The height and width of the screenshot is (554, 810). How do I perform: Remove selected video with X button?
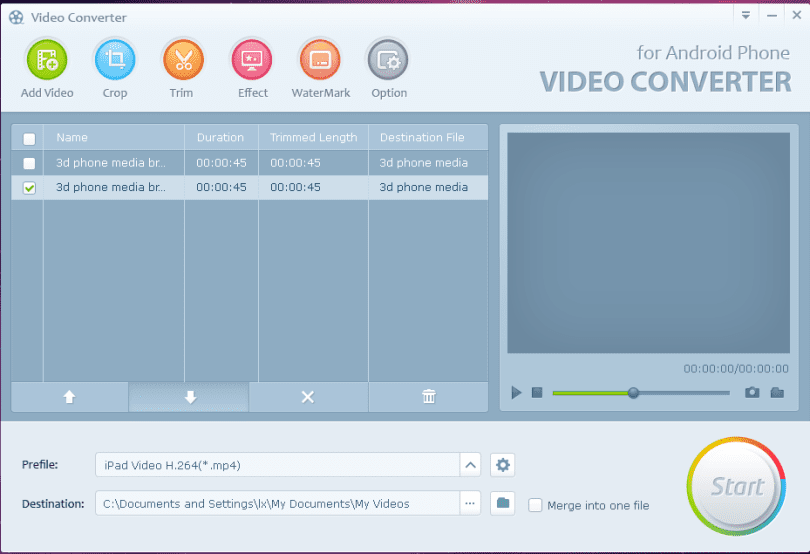point(308,397)
